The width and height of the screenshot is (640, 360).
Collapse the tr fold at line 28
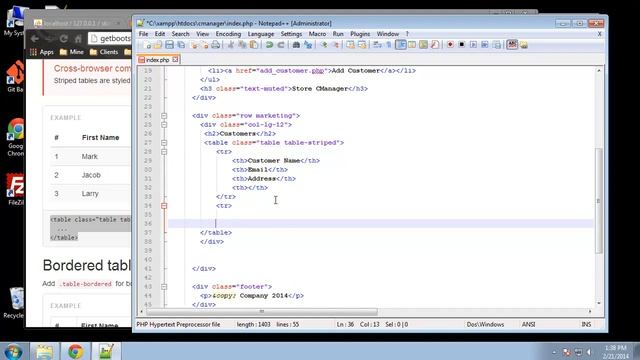click(164, 152)
